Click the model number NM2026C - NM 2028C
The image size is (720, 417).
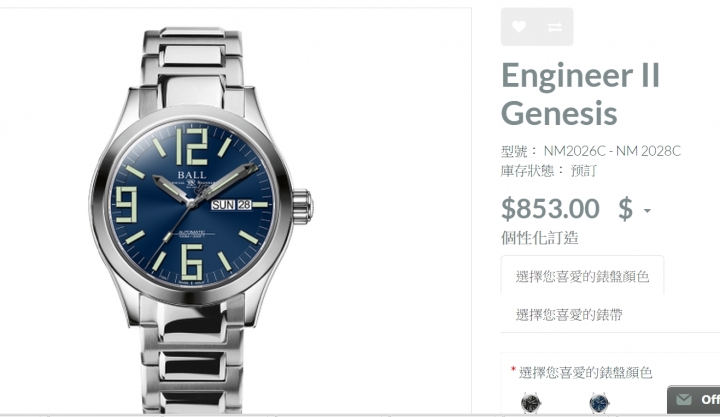tap(612, 151)
